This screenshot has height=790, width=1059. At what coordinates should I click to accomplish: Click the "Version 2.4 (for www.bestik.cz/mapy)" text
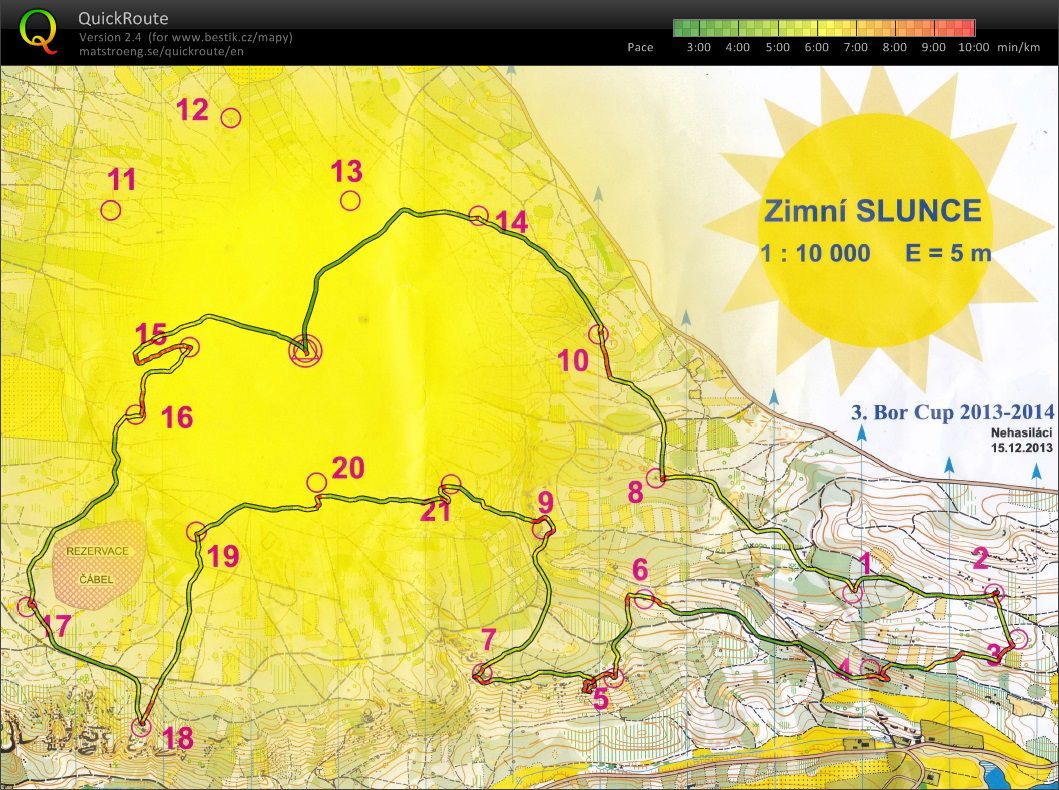click(x=186, y=37)
